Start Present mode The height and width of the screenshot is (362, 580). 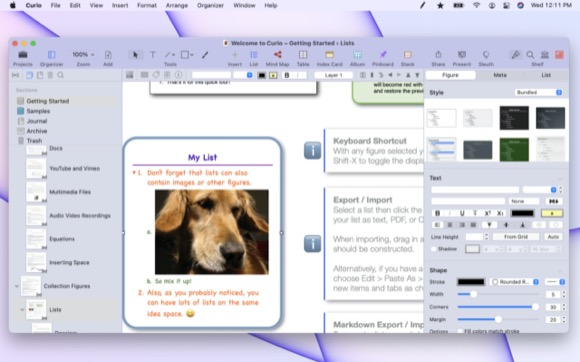pos(462,55)
